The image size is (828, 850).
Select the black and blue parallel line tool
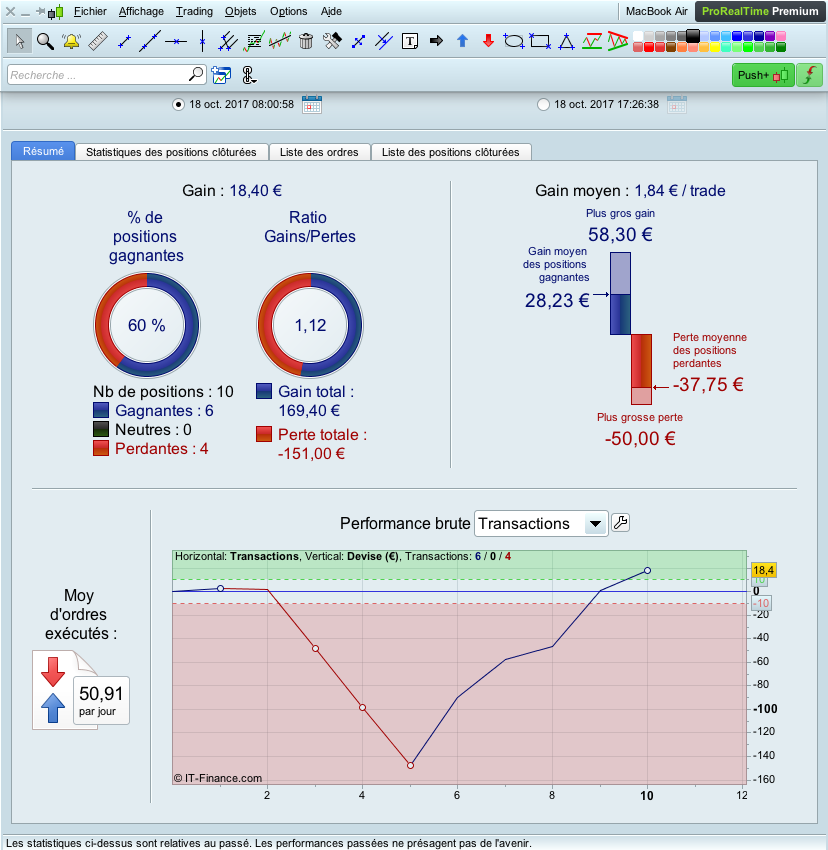[x=384, y=41]
